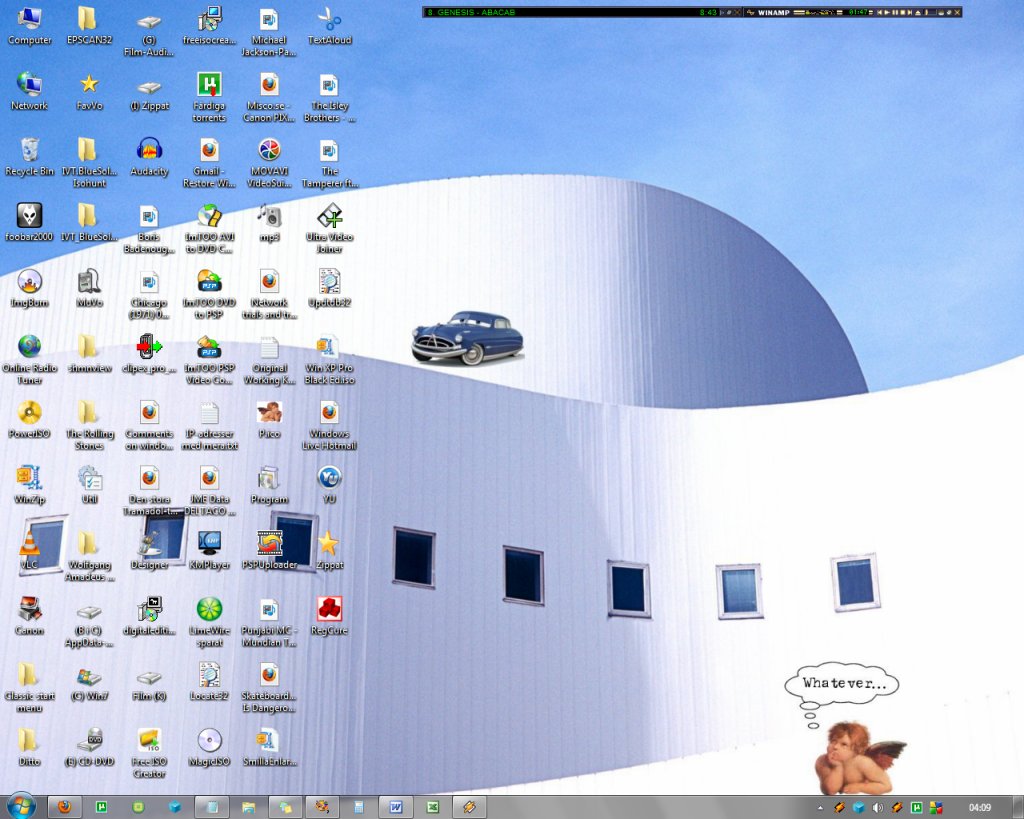Switch to Microsoft Word in the taskbar
Screen dimensions: 1024x819
(x=396, y=806)
